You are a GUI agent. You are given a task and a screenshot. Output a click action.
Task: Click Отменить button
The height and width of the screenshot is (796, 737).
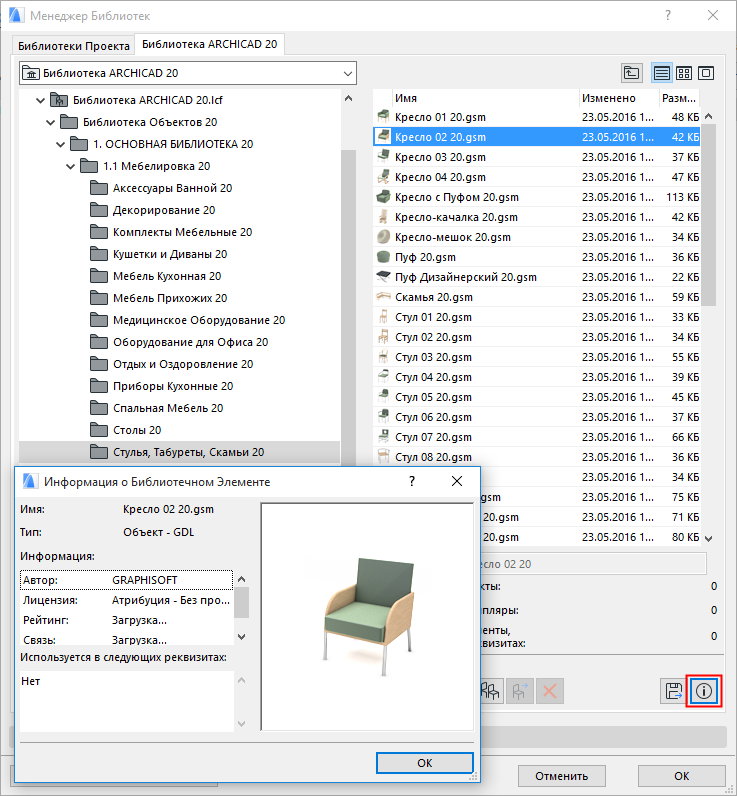click(561, 776)
